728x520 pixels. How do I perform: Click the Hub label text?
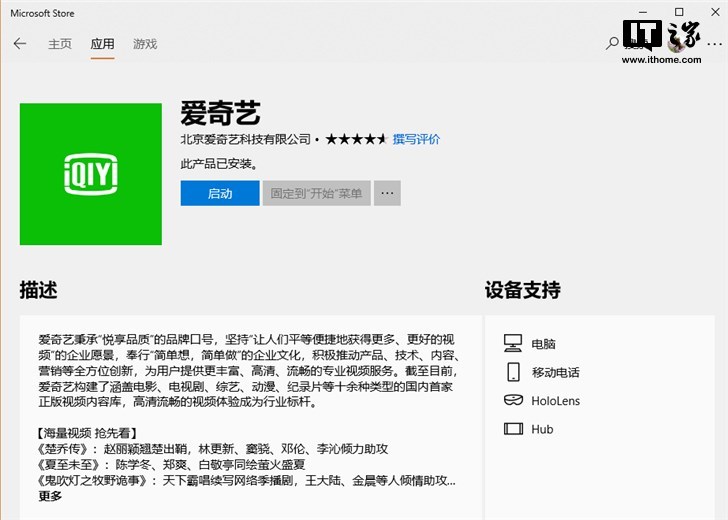pyautogui.click(x=542, y=429)
